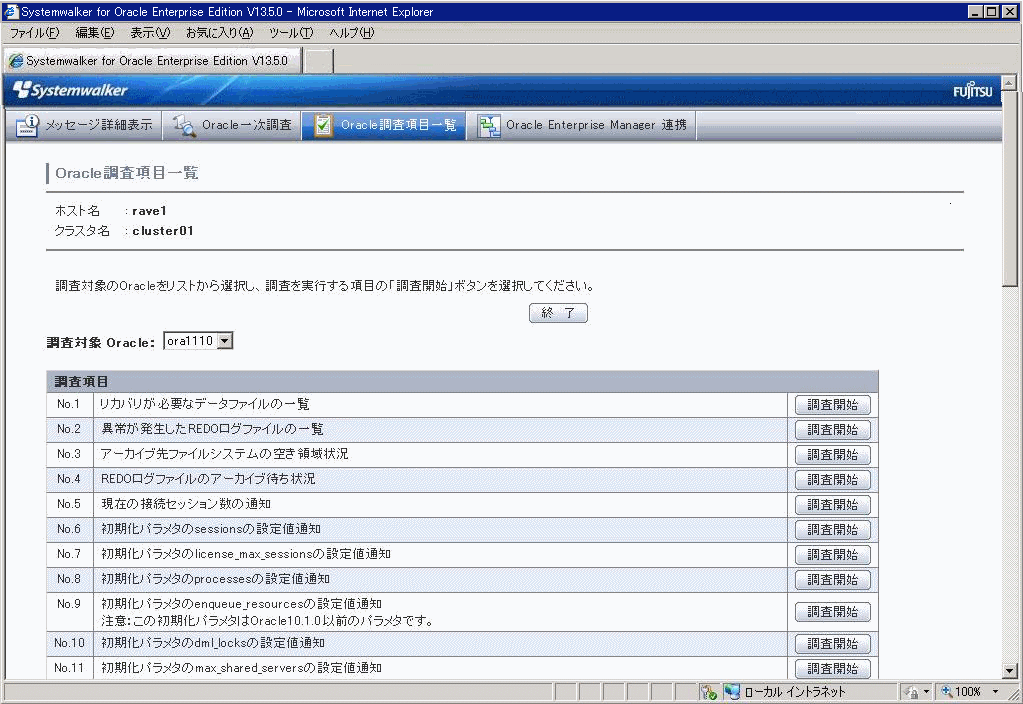1023x704 pixels.
Task: Click 調査開始 for No.11 max_shared_servers
Action: tap(832, 669)
